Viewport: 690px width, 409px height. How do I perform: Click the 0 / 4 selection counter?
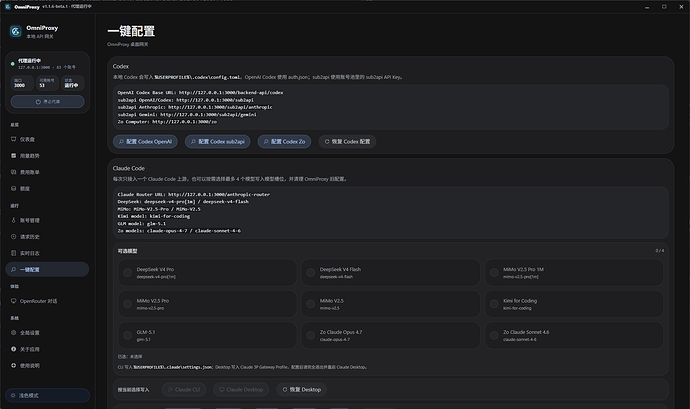click(x=659, y=251)
